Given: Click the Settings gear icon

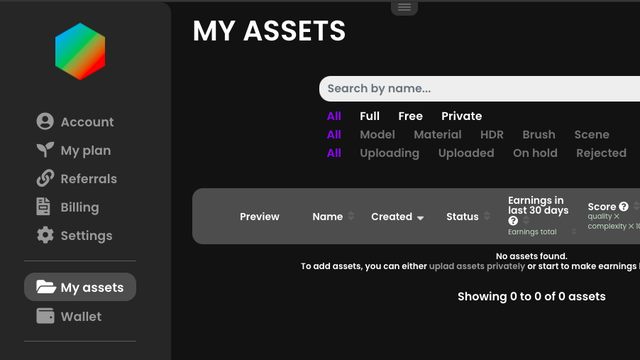Looking at the screenshot, I should click(x=45, y=235).
